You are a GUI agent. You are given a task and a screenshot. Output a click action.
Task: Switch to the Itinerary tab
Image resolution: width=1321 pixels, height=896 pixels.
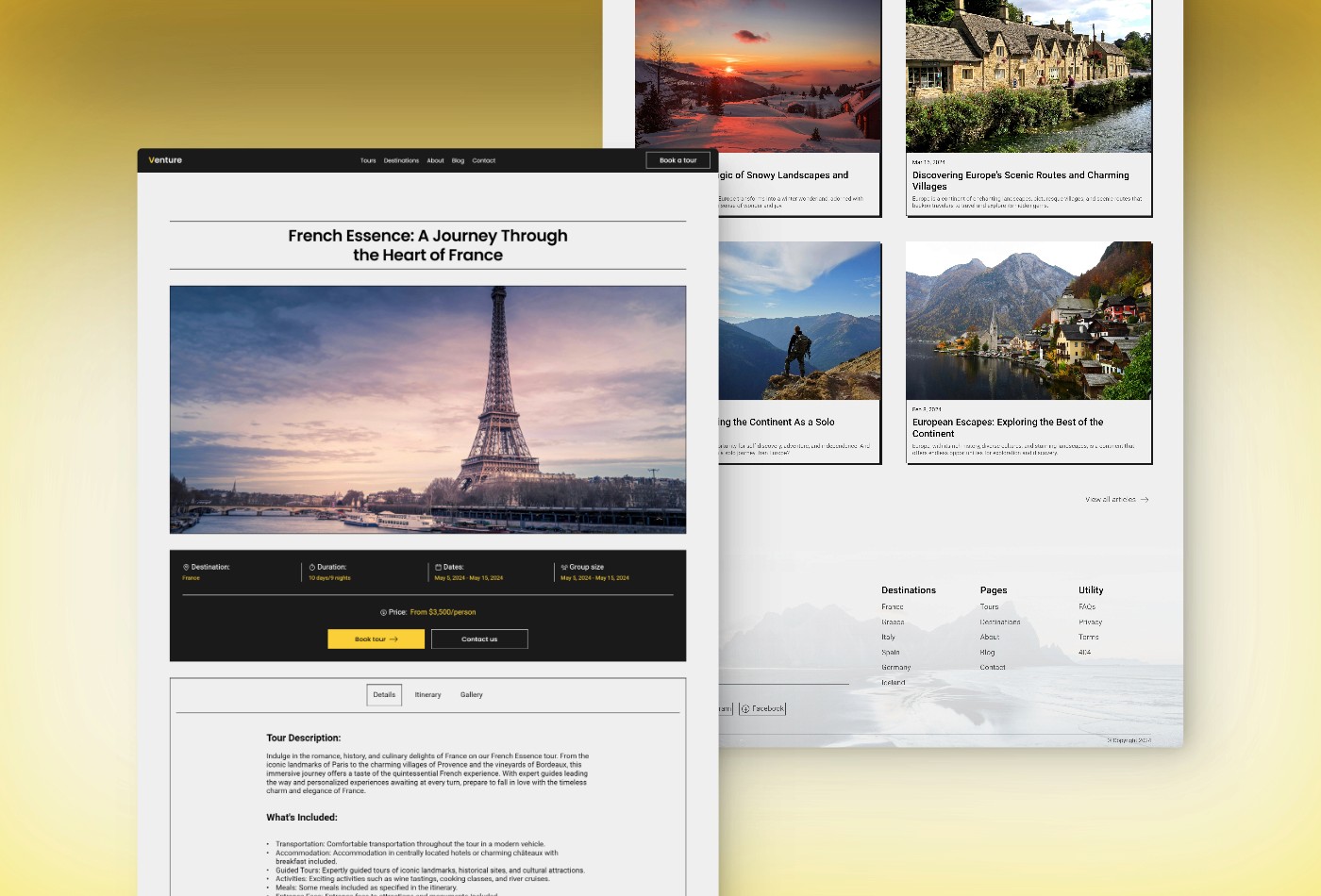pos(427,694)
